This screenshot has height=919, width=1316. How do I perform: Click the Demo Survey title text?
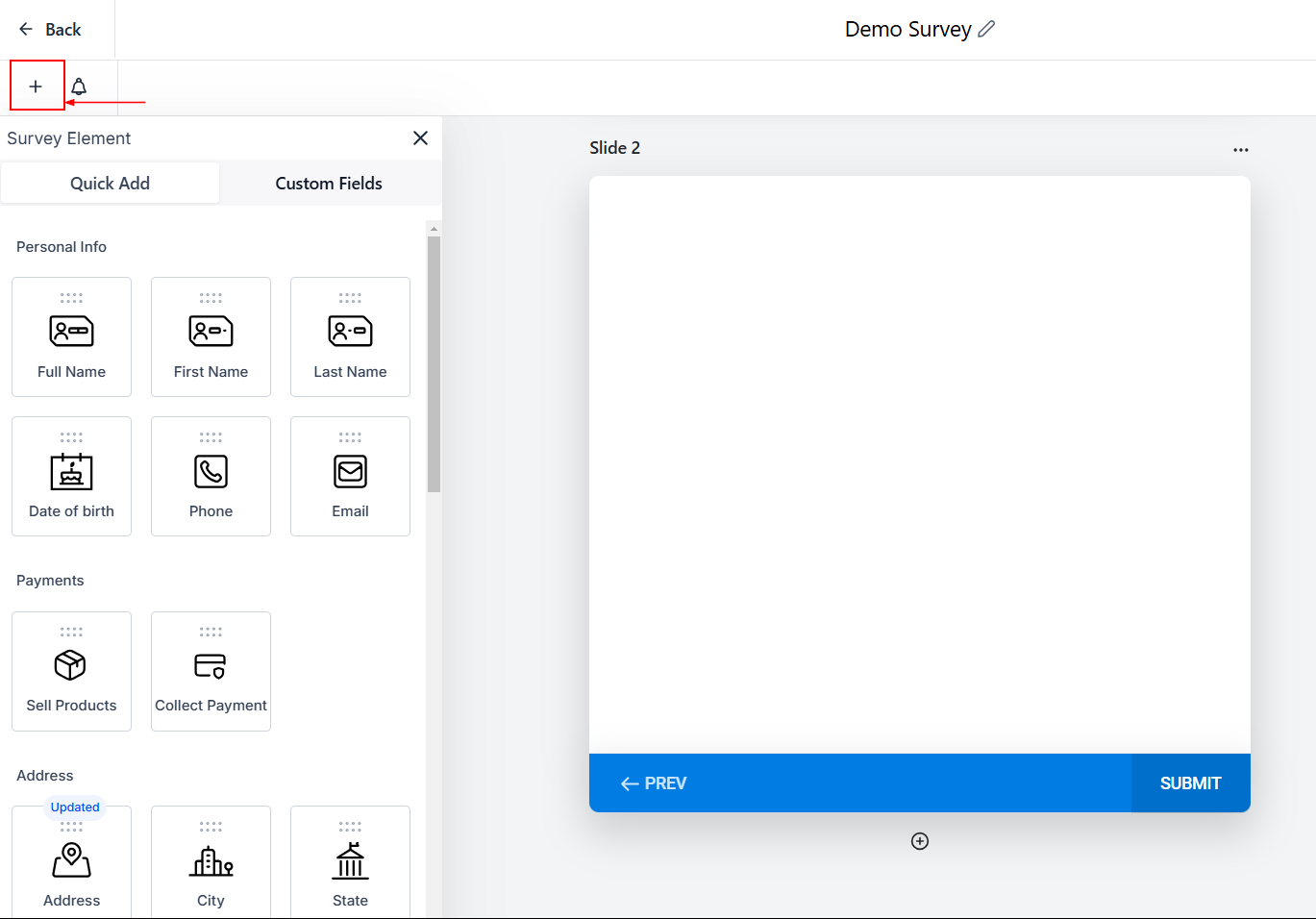(908, 29)
